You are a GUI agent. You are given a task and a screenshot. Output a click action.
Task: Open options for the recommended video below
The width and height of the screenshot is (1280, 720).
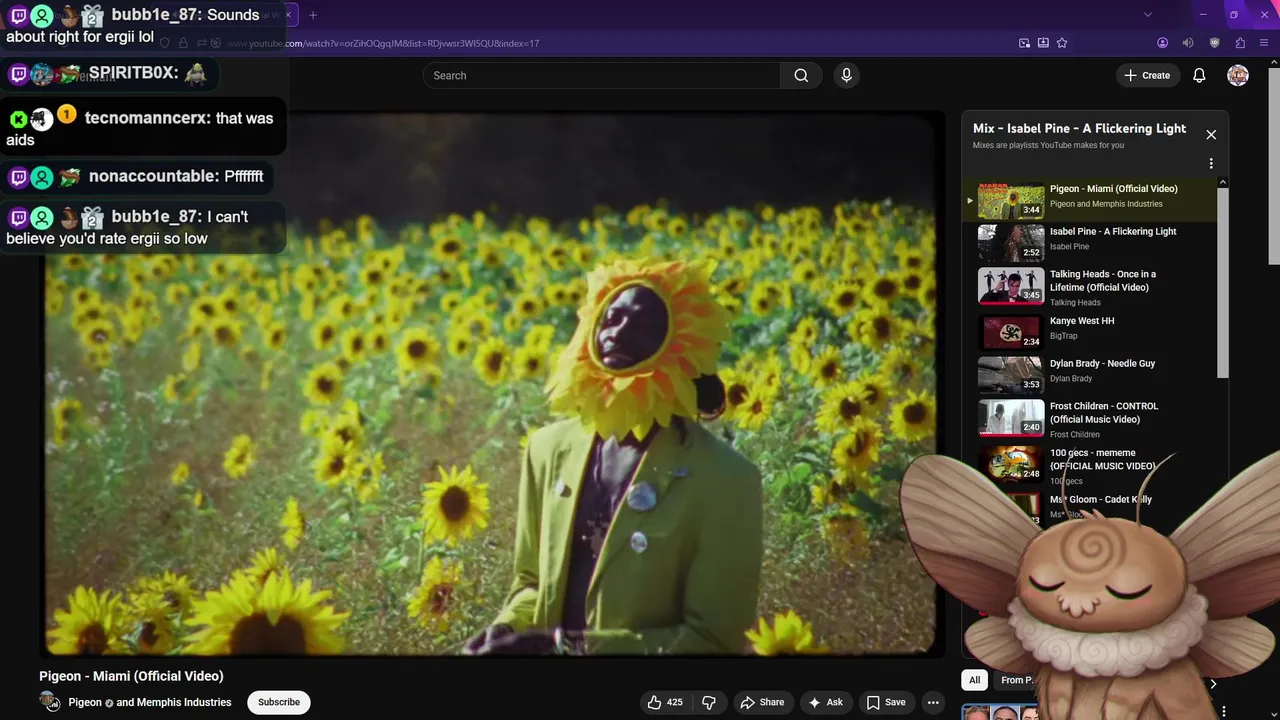pyautogui.click(x=1224, y=711)
